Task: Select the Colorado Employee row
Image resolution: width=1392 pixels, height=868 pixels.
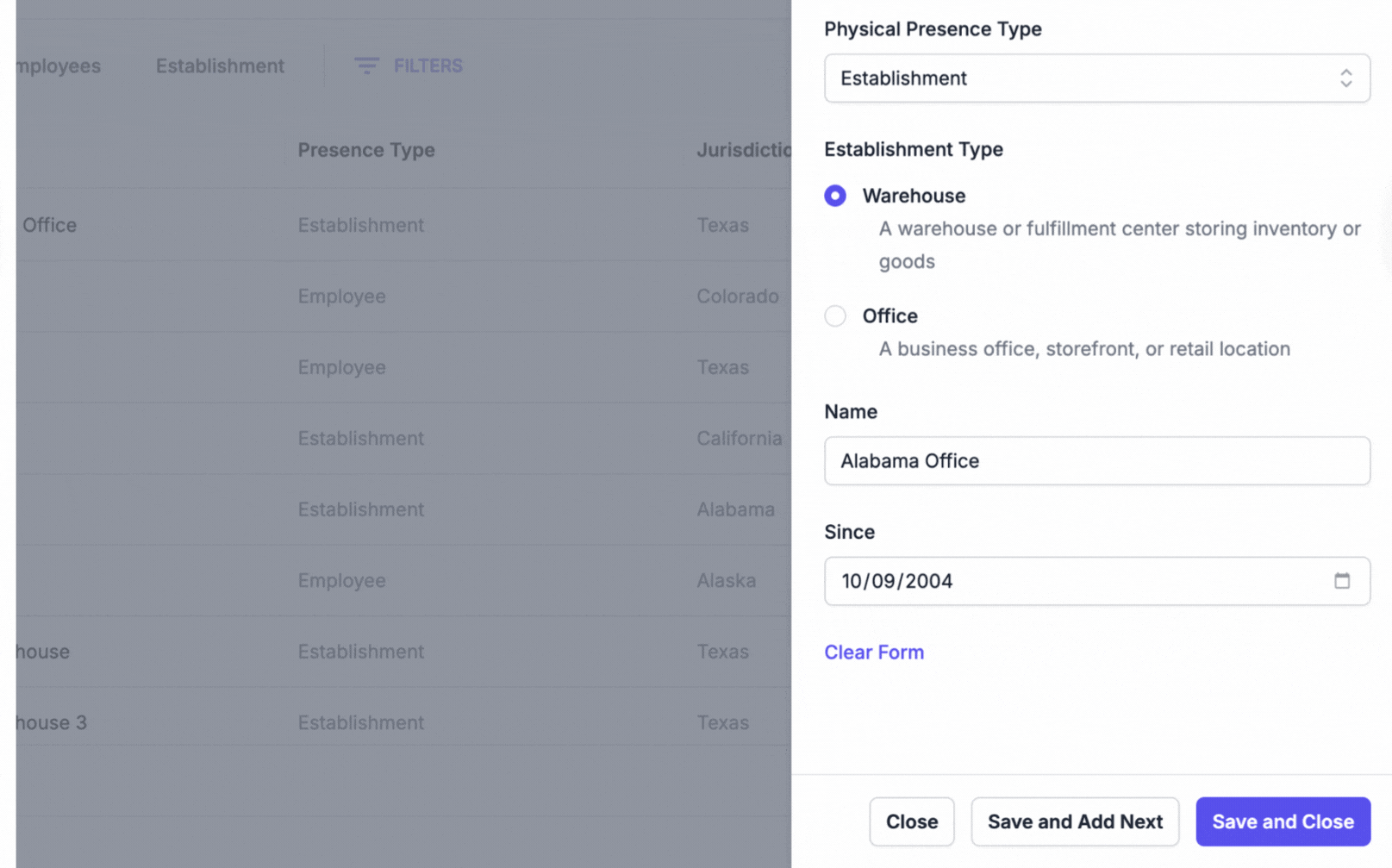Action: tap(403, 297)
